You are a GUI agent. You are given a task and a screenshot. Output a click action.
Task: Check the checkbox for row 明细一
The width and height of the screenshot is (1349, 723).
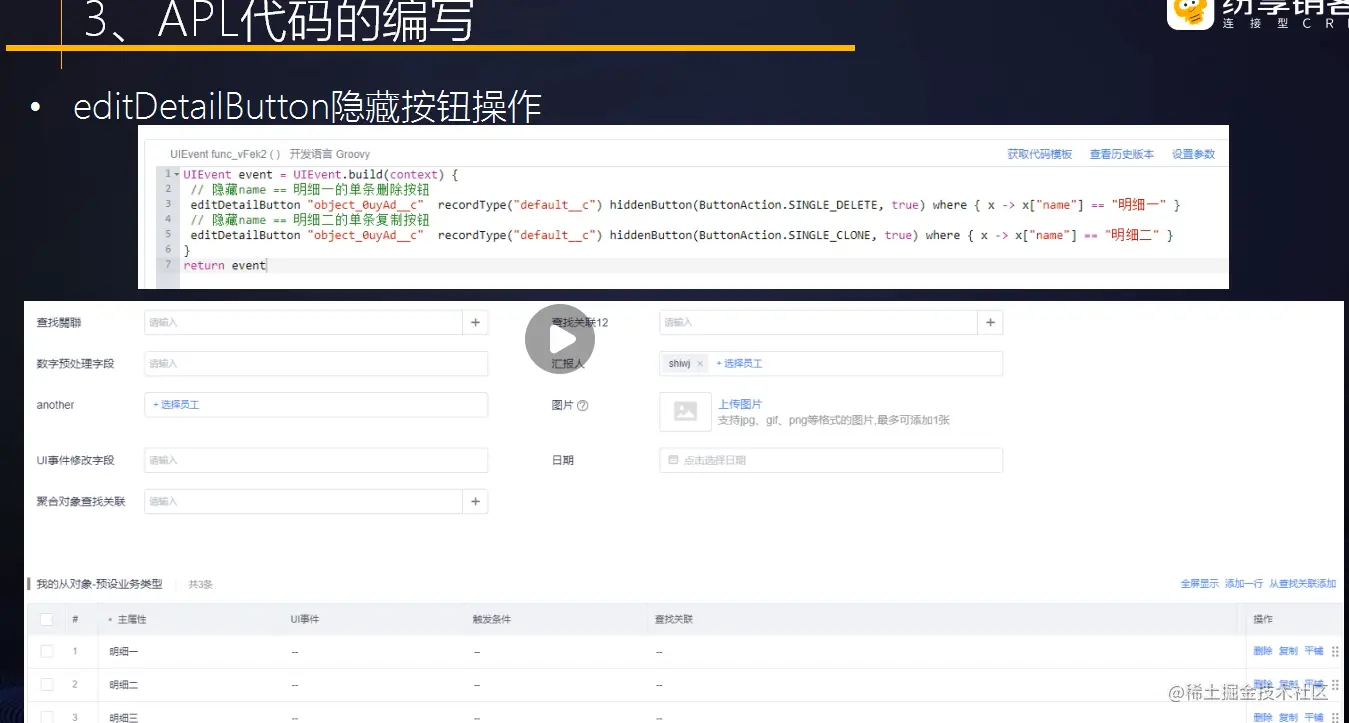coord(47,651)
